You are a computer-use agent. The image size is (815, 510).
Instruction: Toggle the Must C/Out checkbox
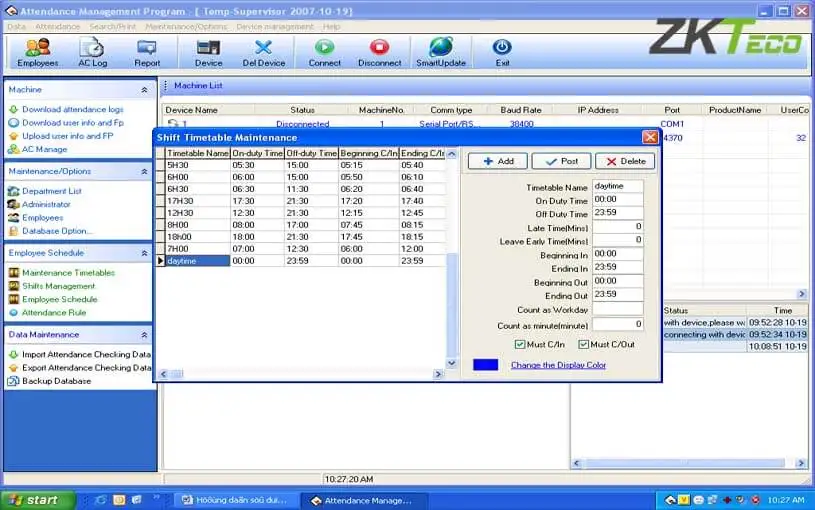point(583,344)
